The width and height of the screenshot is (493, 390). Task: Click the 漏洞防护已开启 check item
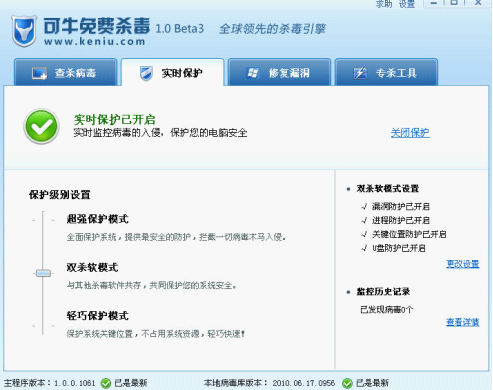396,206
